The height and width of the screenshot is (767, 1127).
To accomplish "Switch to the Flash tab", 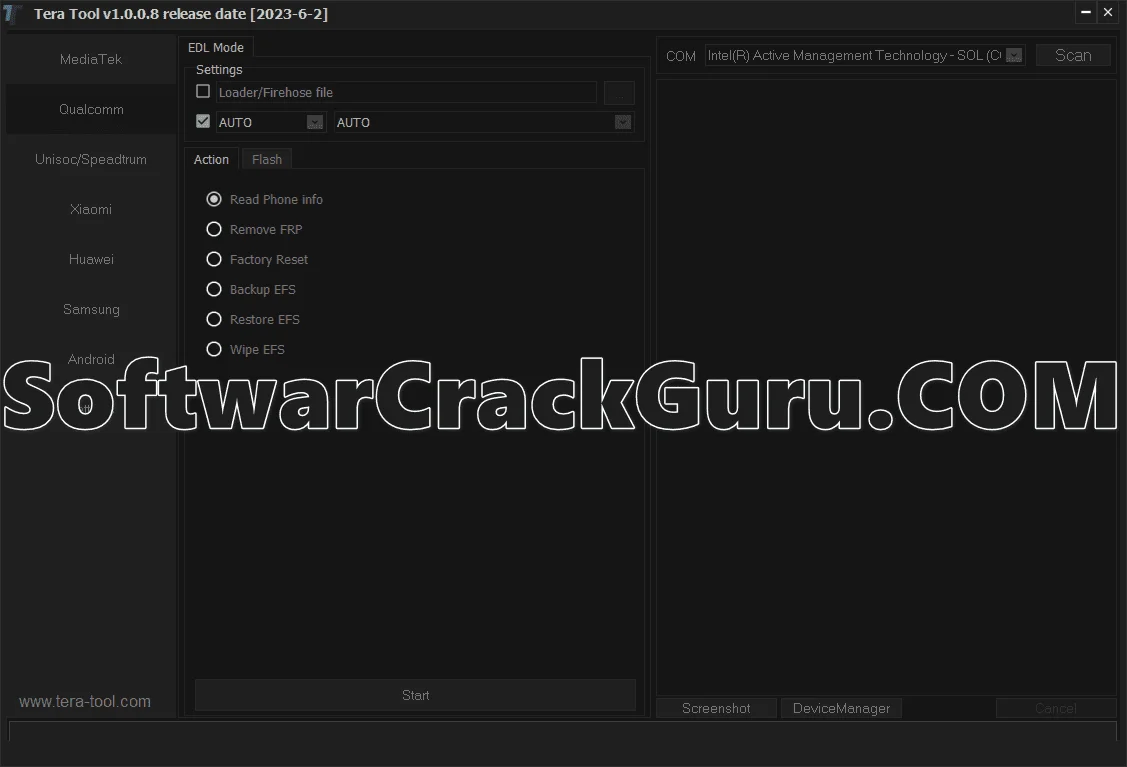I will [267, 160].
